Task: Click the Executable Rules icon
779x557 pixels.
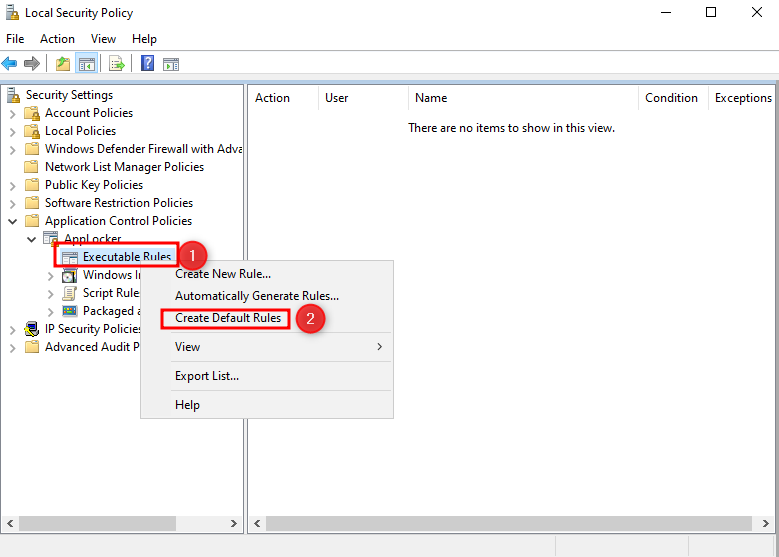Action: pyautogui.click(x=70, y=257)
